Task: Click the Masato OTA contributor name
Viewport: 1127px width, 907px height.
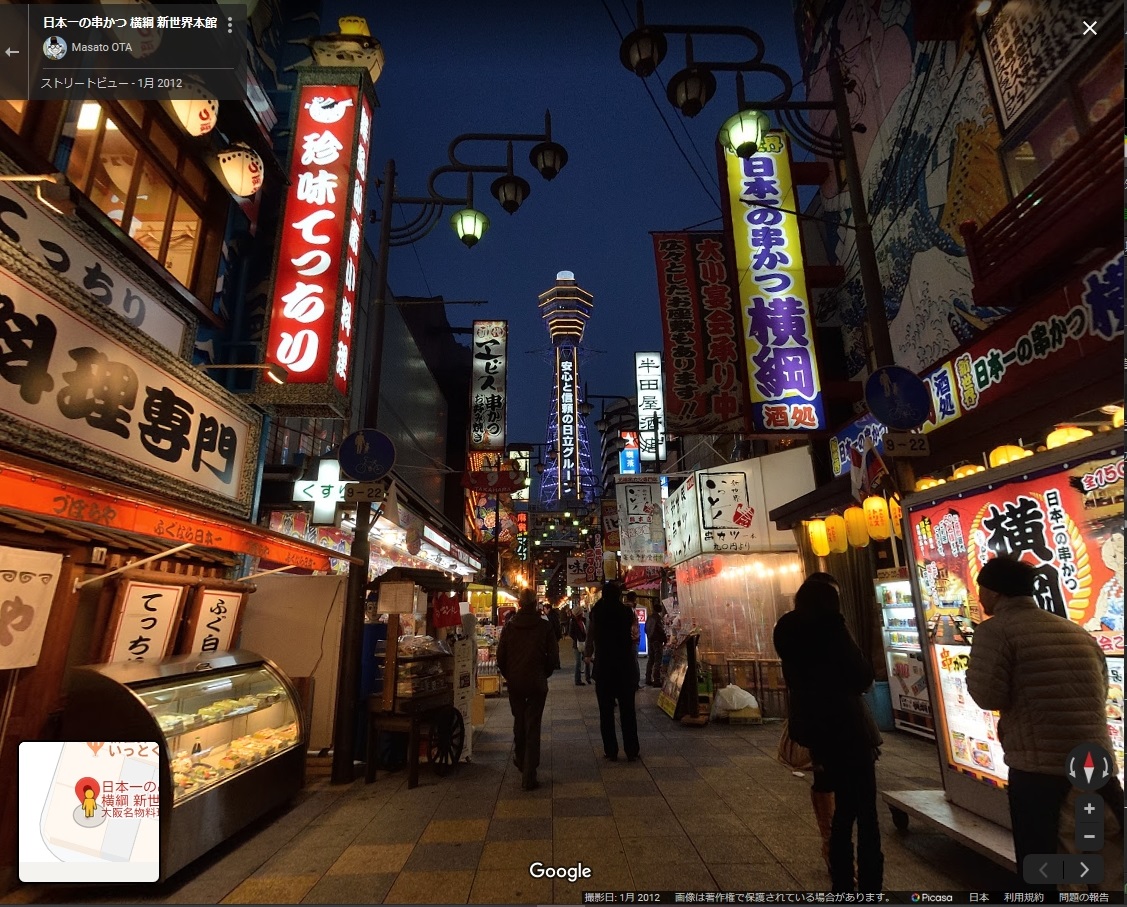Action: (101, 47)
